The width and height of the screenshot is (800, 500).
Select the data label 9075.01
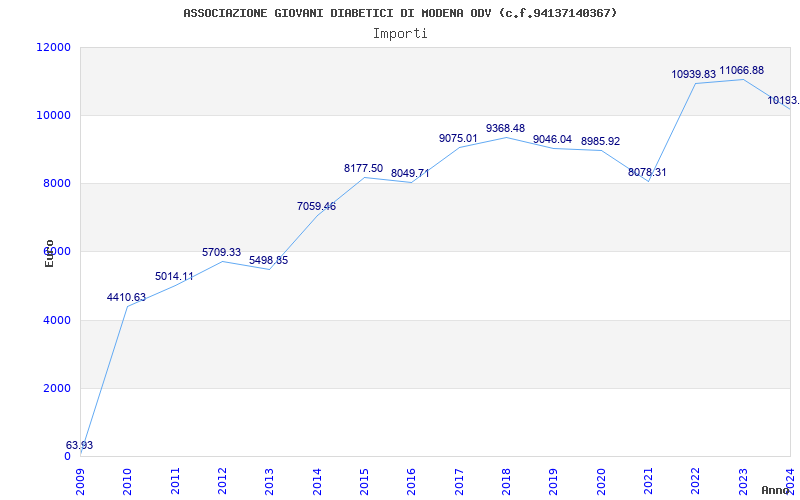coord(458,138)
